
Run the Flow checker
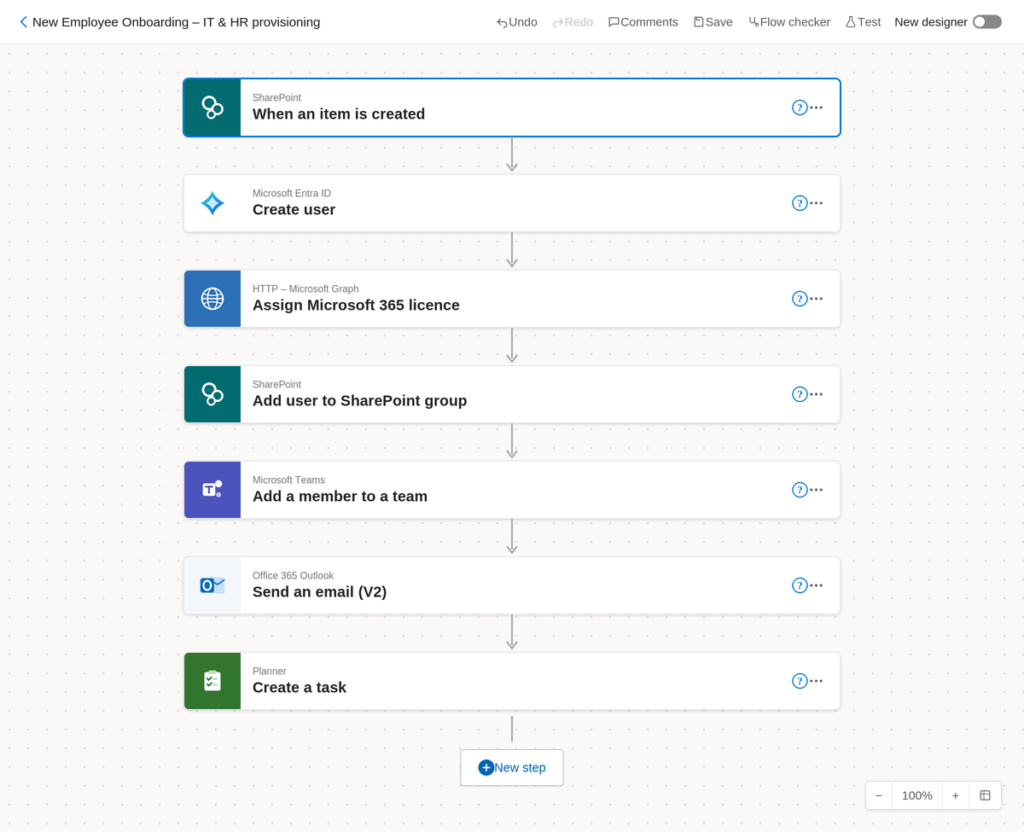click(790, 22)
